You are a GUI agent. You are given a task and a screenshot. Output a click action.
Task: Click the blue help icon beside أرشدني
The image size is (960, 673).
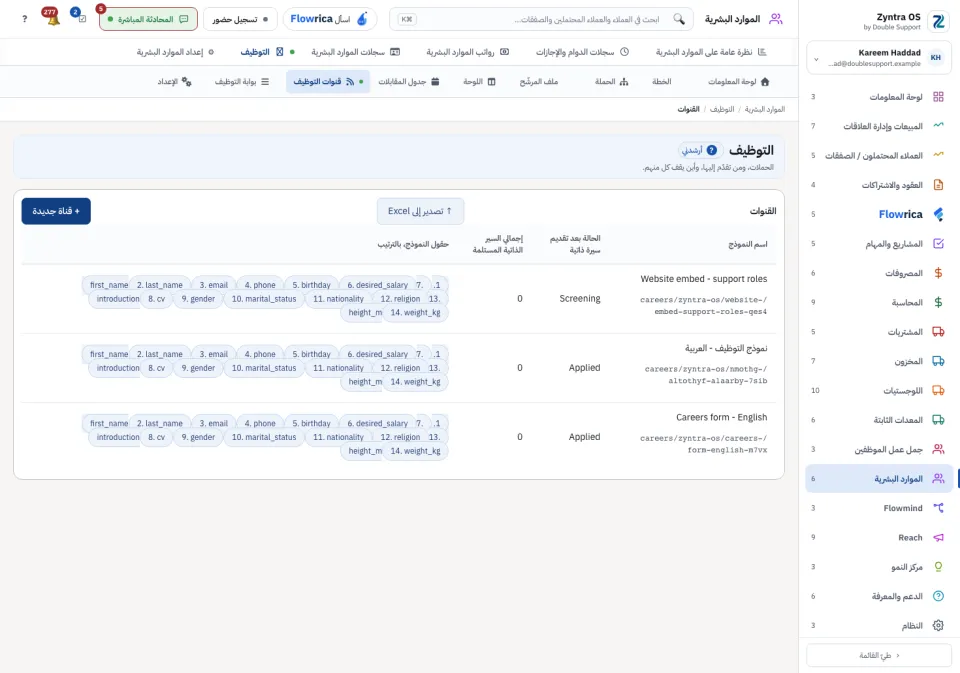(x=711, y=150)
